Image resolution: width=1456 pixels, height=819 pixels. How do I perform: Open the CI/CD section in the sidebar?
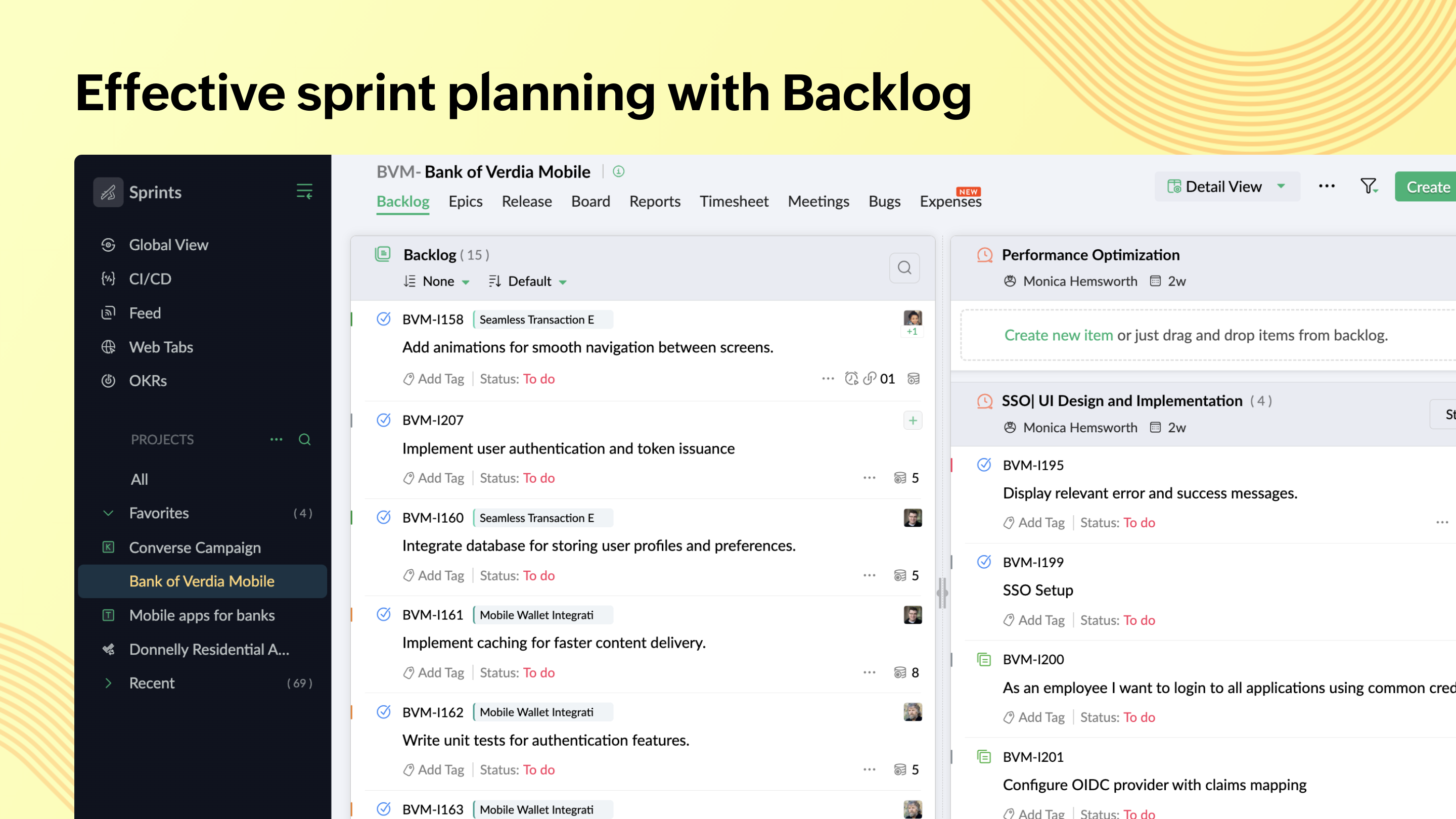coord(149,279)
